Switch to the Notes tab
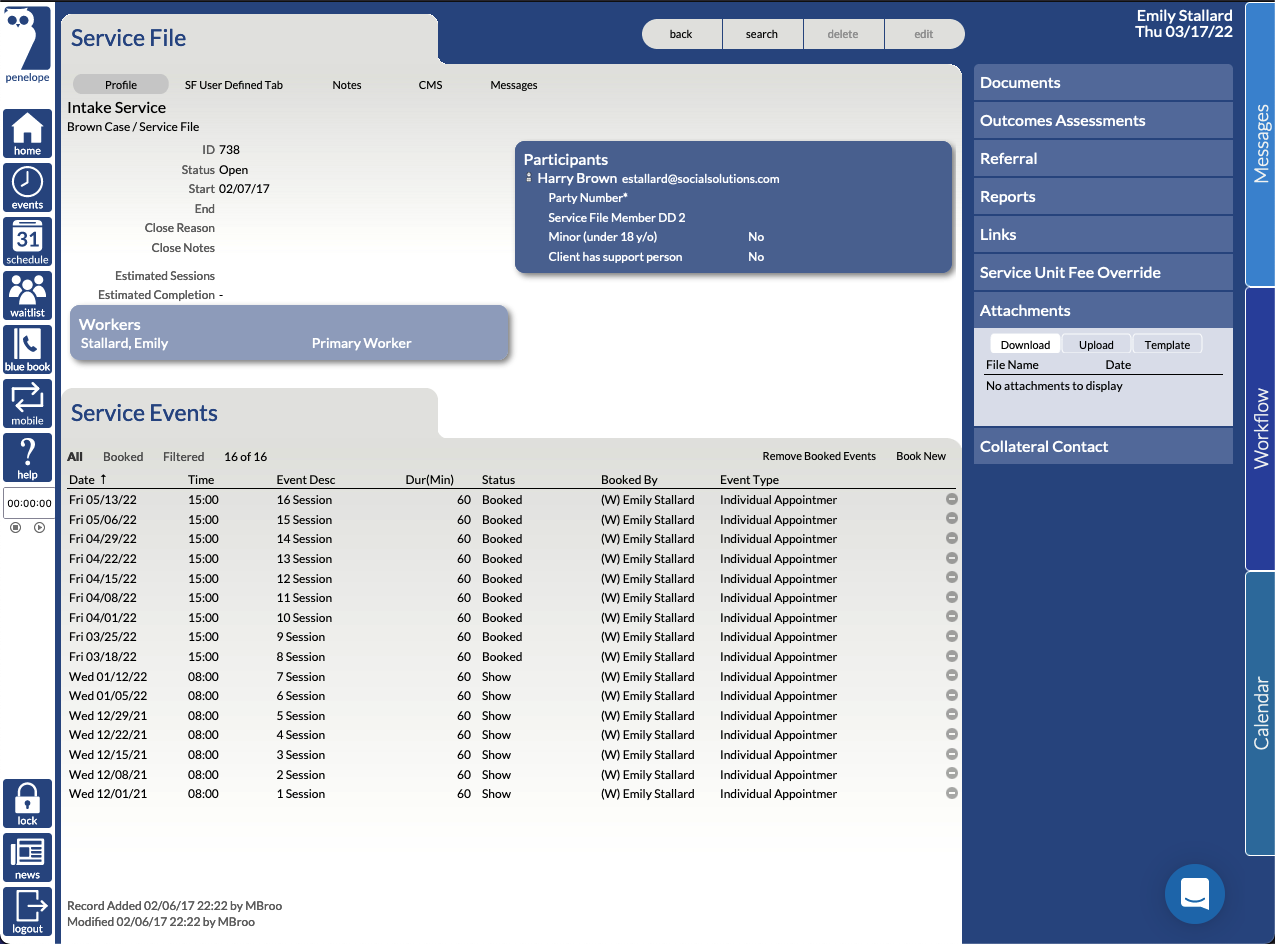This screenshot has height=944, width=1275. pyautogui.click(x=347, y=85)
